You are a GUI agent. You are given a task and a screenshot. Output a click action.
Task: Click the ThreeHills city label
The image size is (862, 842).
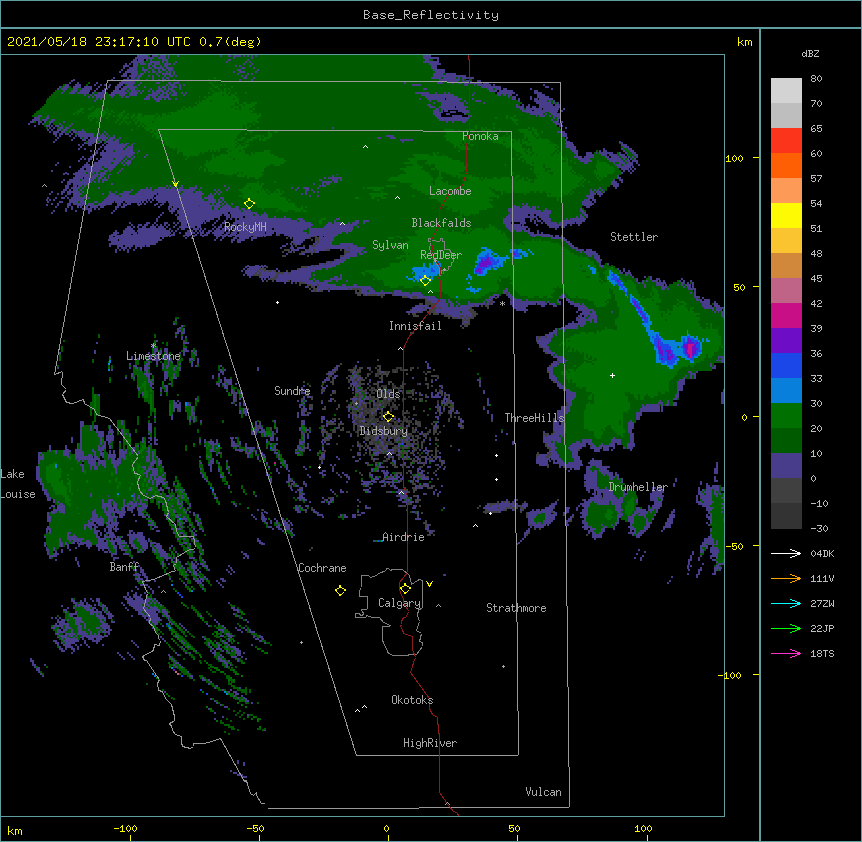pos(534,418)
